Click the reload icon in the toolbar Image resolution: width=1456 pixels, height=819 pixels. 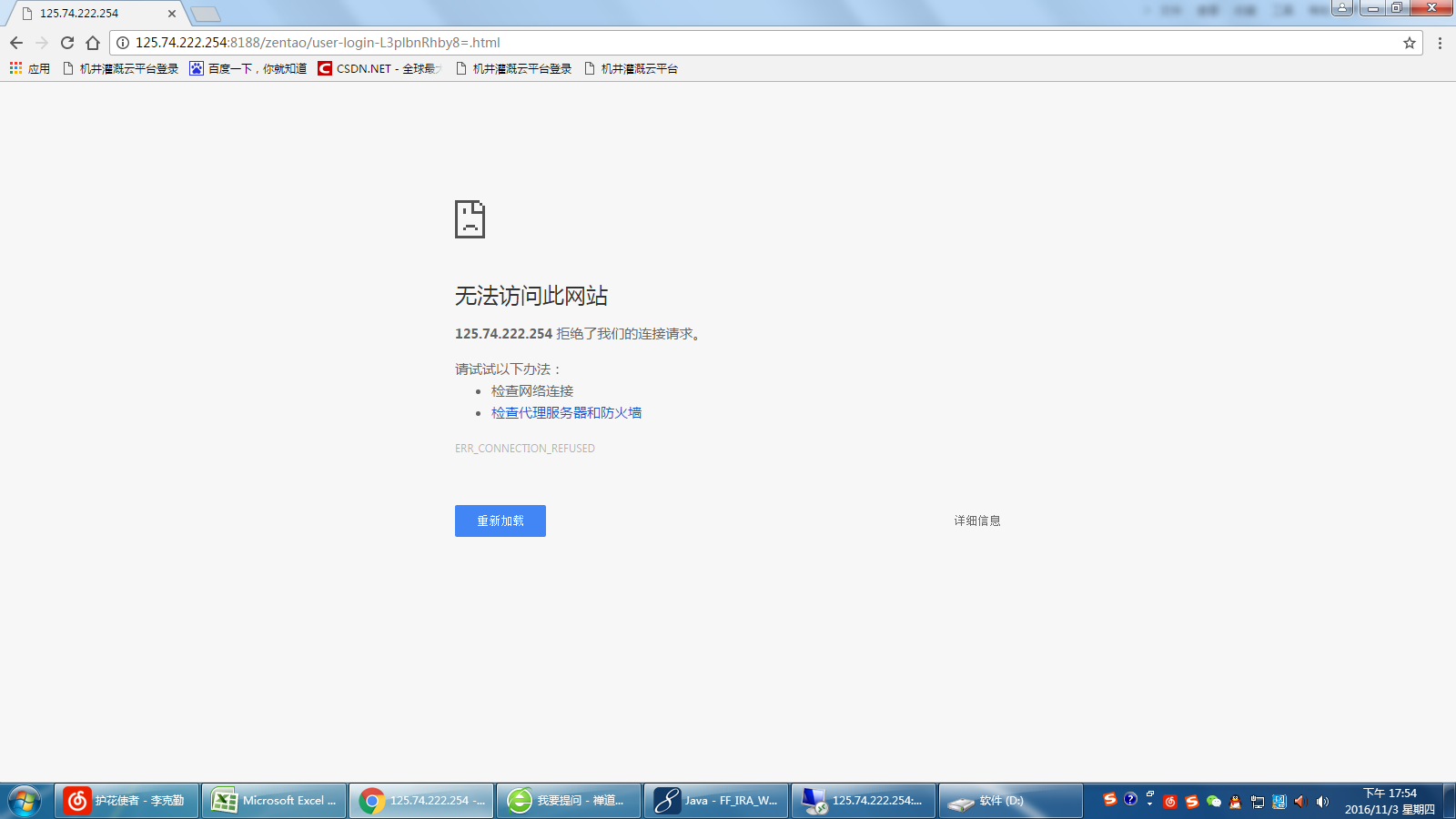[x=67, y=43]
